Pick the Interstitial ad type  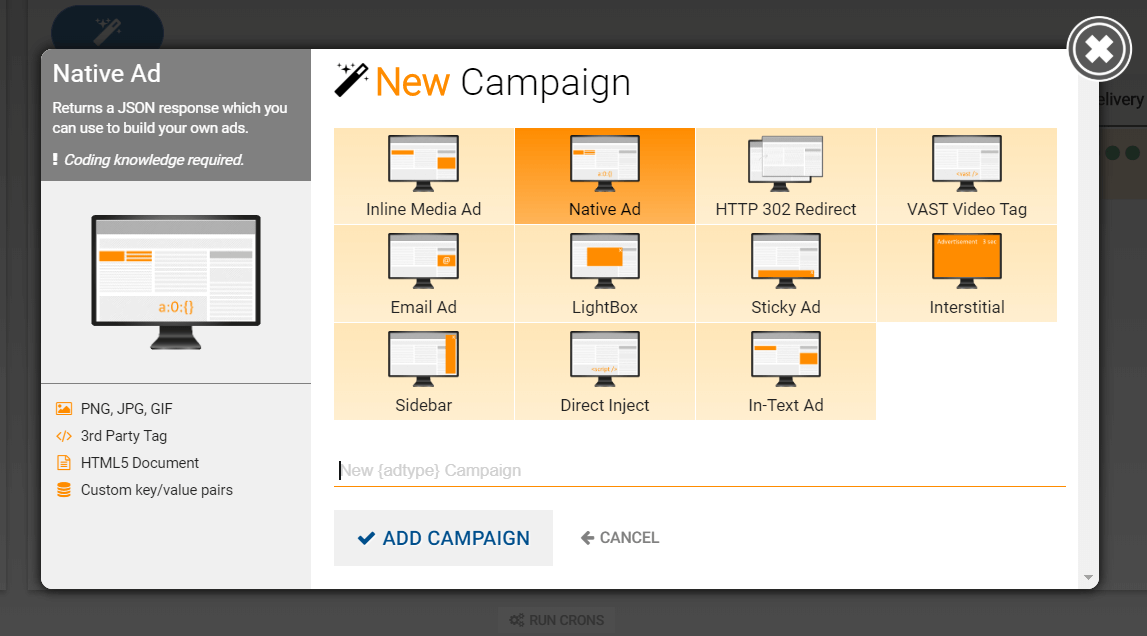(966, 273)
